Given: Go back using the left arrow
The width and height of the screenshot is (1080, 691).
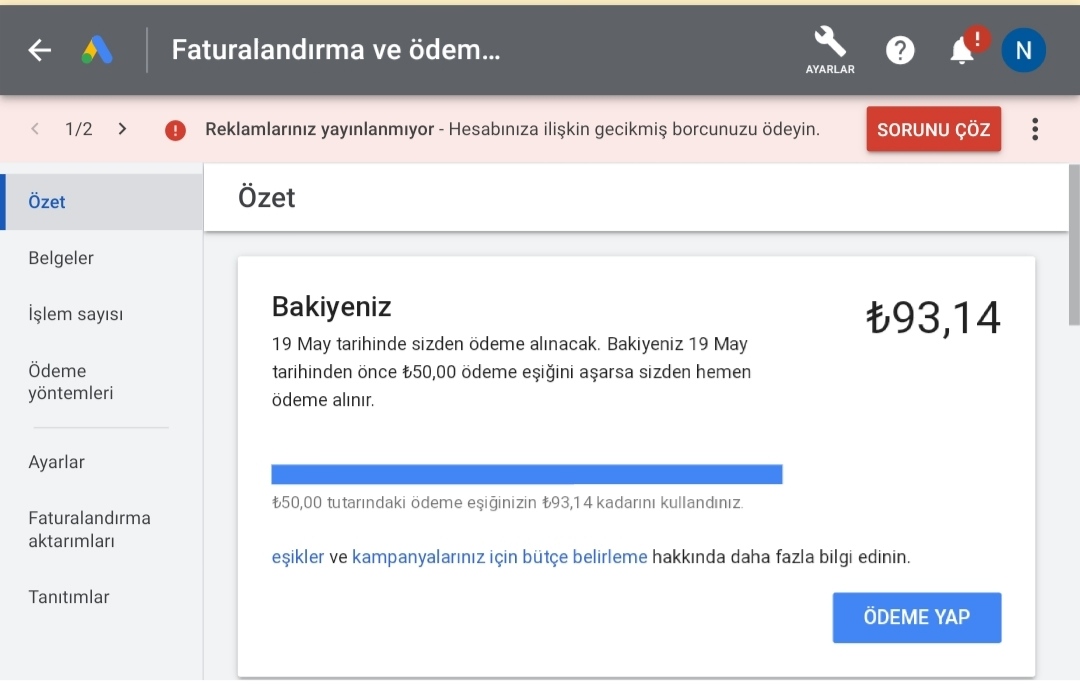Looking at the screenshot, I should pos(39,50).
